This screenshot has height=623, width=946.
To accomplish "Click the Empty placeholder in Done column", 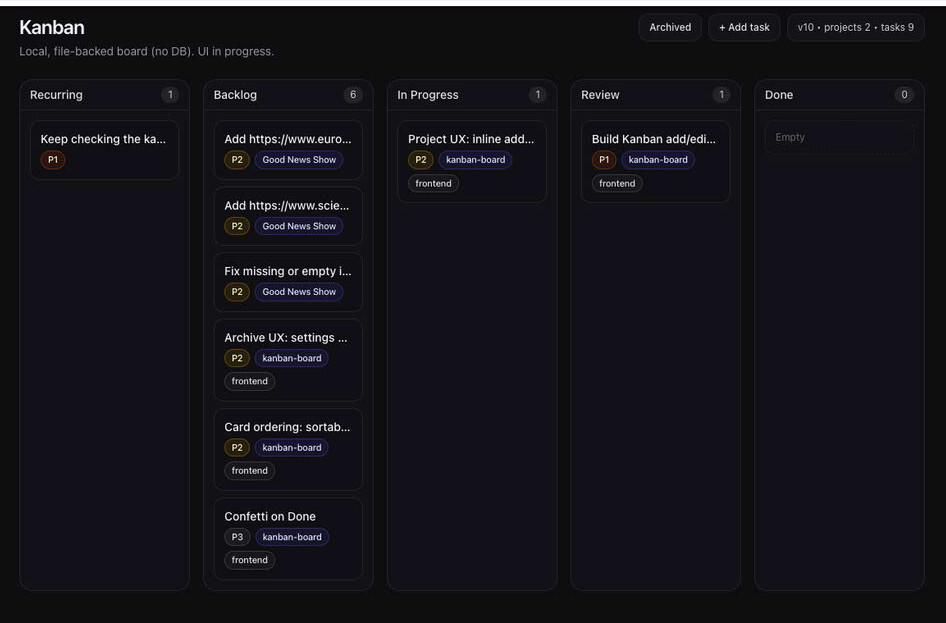I will (x=838, y=137).
